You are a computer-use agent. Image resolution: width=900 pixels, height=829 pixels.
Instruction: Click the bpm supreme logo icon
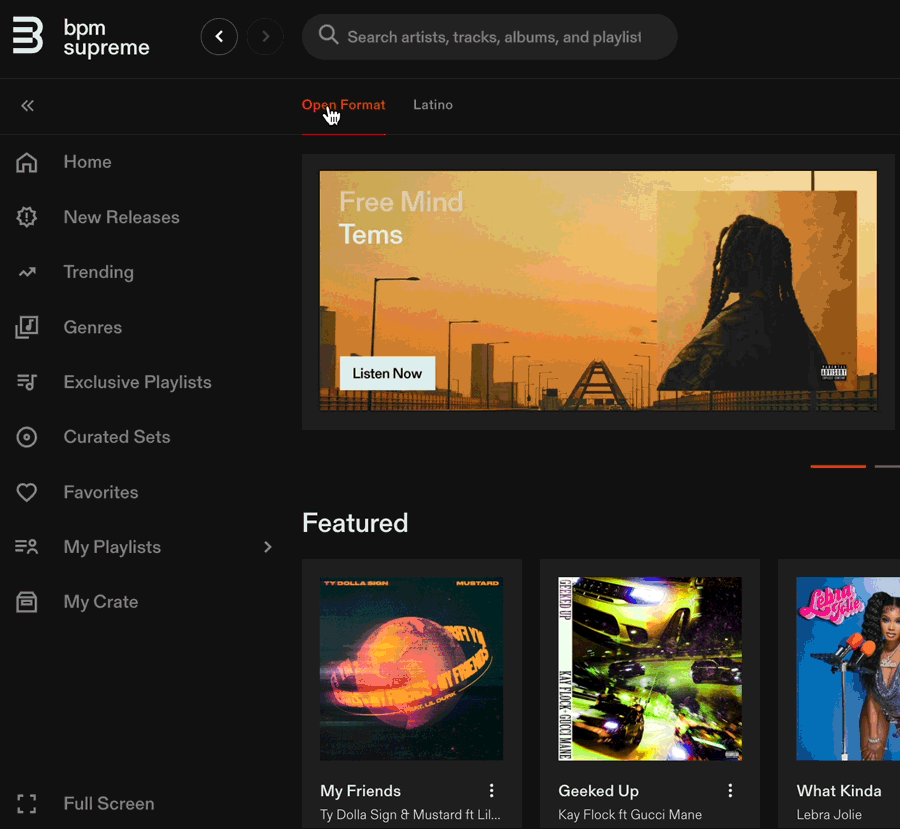(x=28, y=36)
